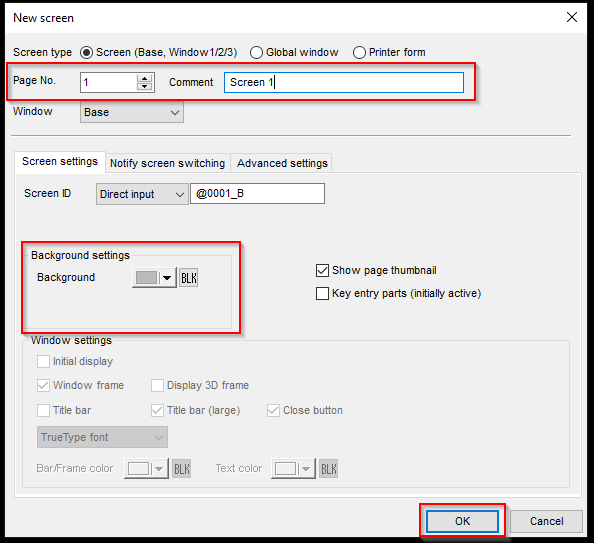
Task: Toggle the Close button checkbox
Action: [273, 410]
